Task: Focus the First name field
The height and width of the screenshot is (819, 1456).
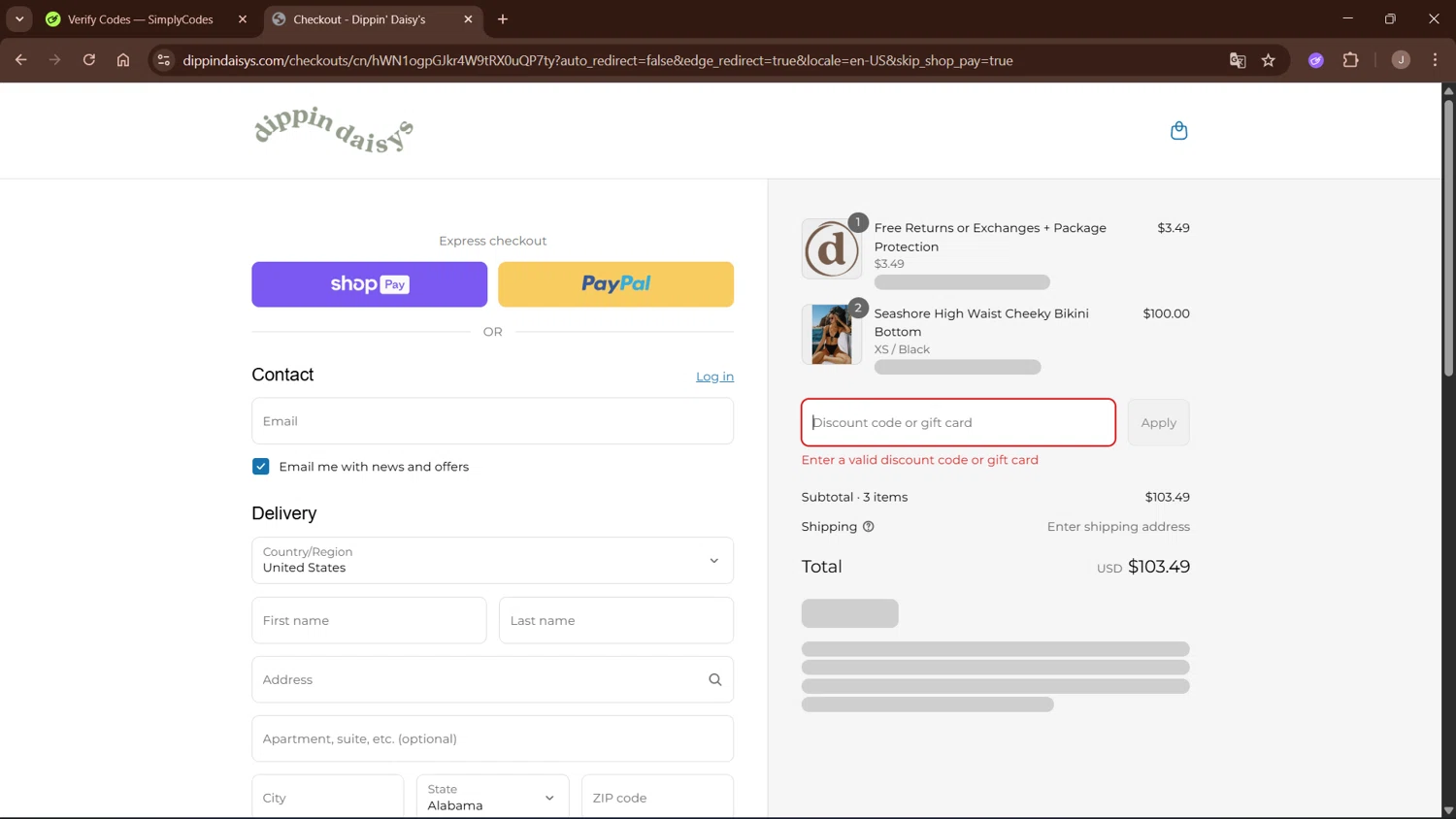Action: tap(369, 620)
